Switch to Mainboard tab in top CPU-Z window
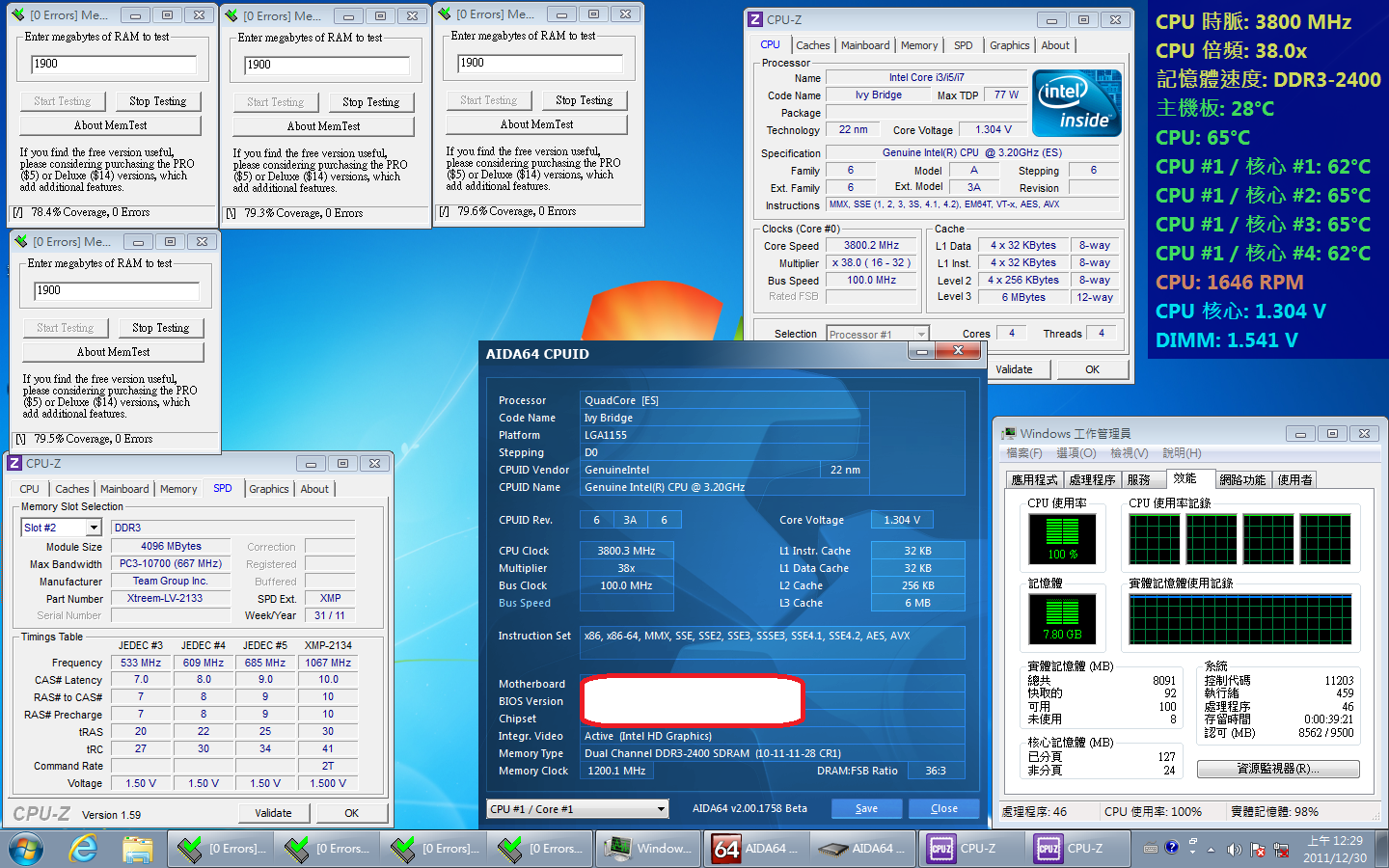 (865, 45)
